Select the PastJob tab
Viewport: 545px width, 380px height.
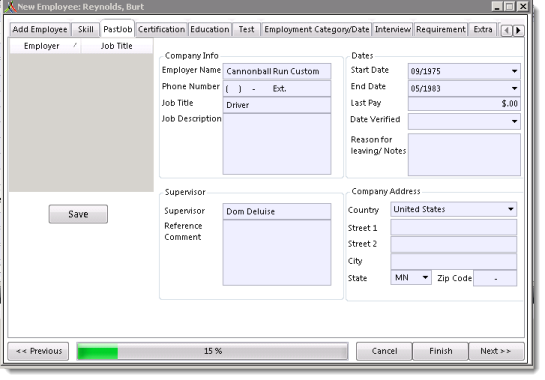click(117, 29)
